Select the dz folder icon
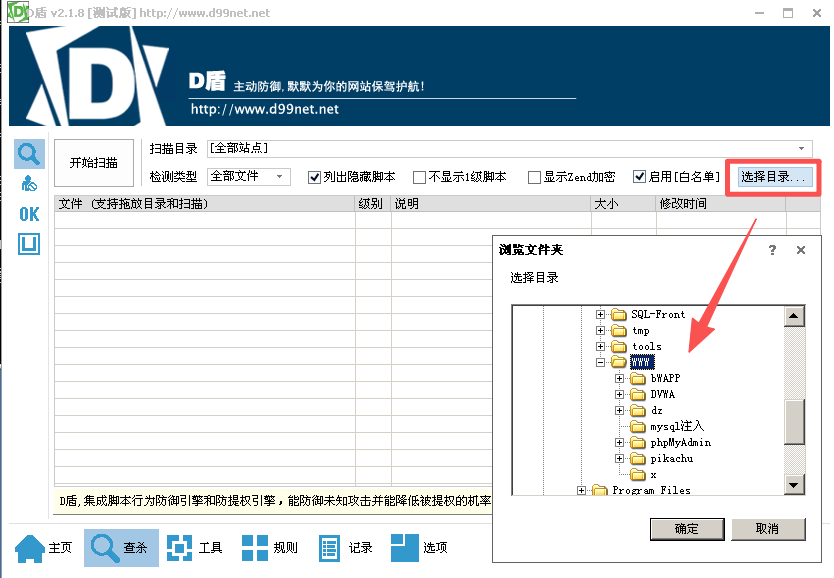 coord(638,410)
